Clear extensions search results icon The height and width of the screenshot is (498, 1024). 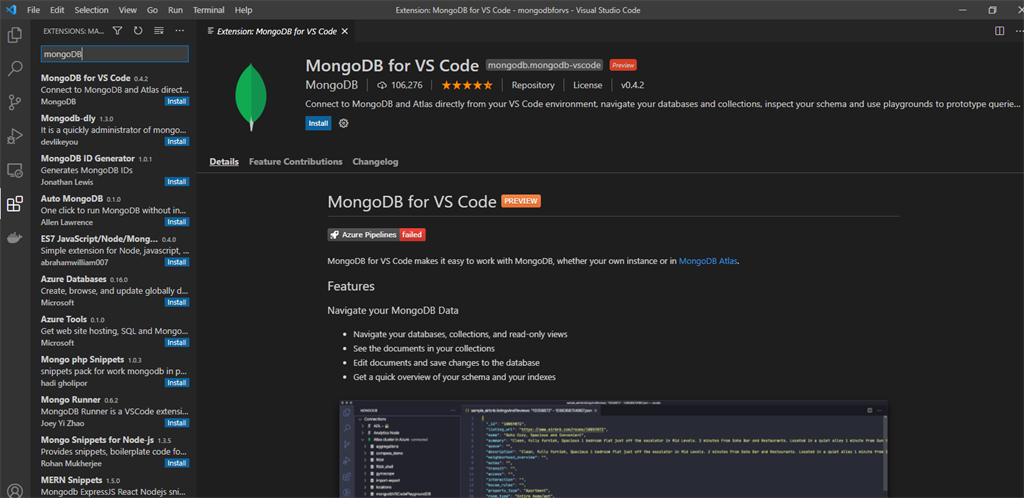click(x=159, y=31)
